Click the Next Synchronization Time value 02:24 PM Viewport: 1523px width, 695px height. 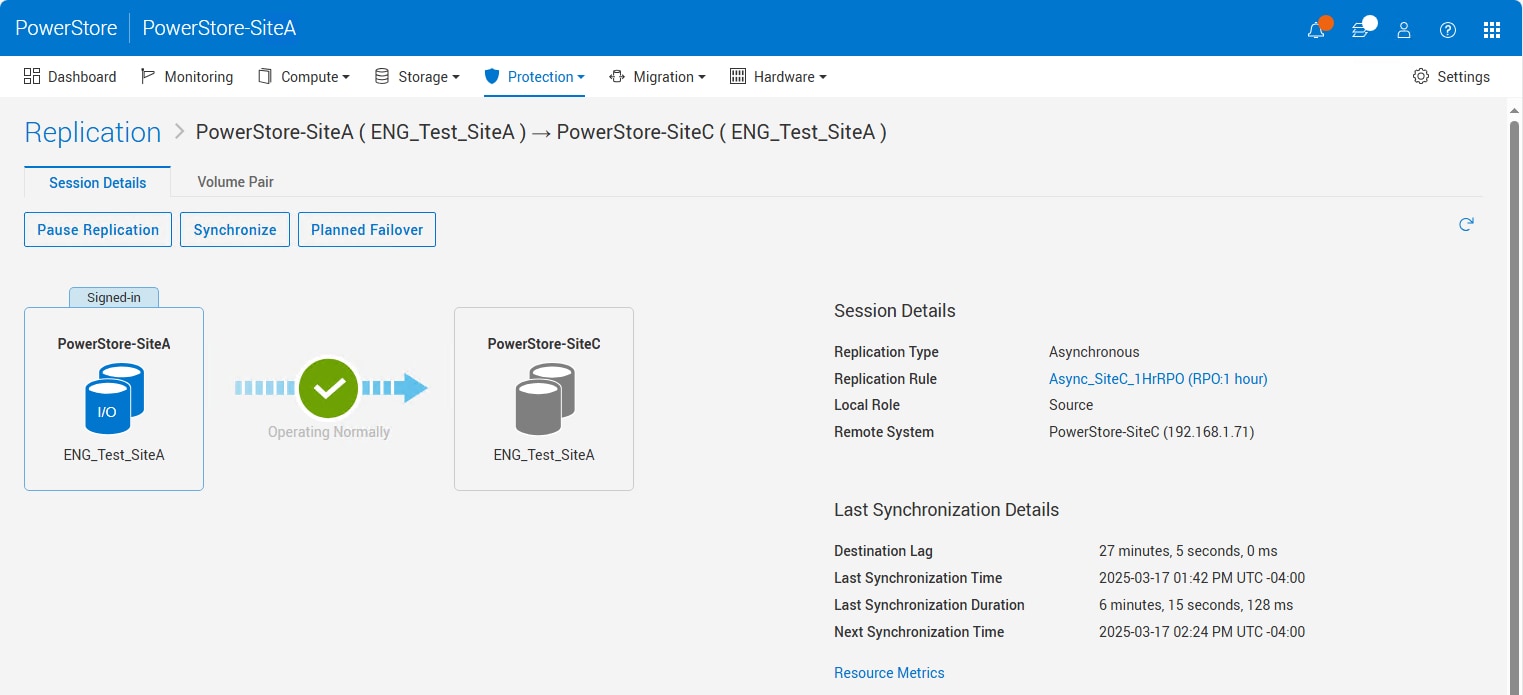[1202, 632]
